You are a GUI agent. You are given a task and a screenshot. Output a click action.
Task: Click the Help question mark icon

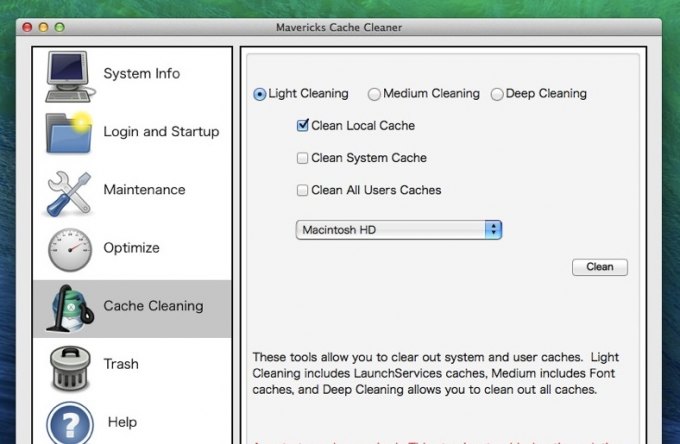pos(70,423)
